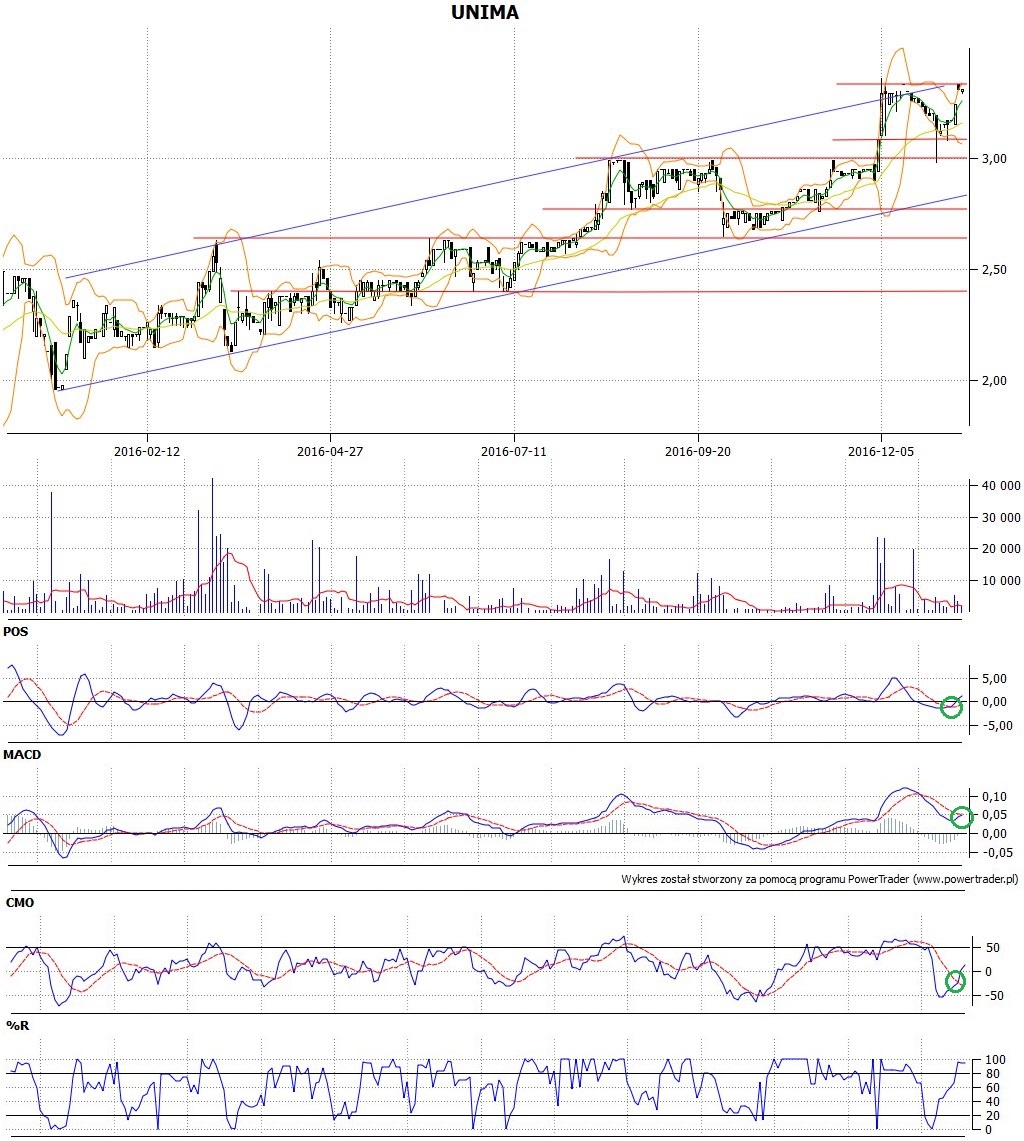
Task: Click the MACD 0,10 axis value
Action: click(994, 797)
